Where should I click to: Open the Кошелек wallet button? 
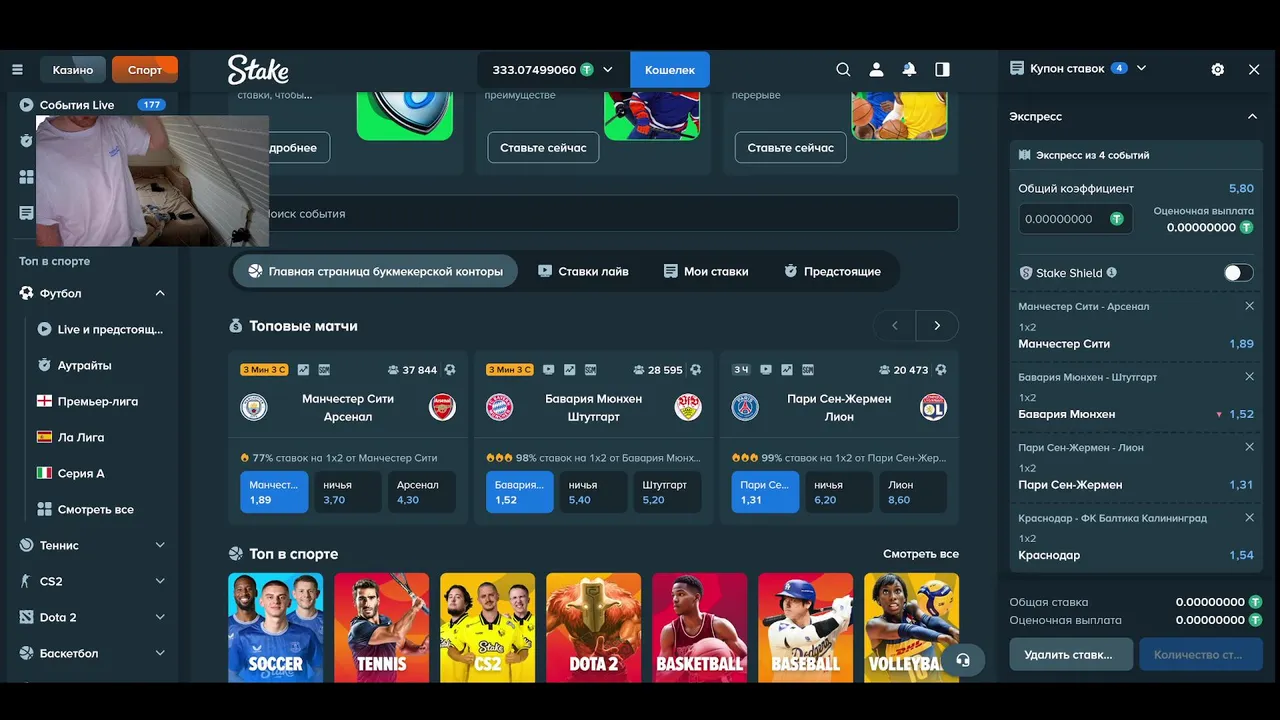pos(670,70)
